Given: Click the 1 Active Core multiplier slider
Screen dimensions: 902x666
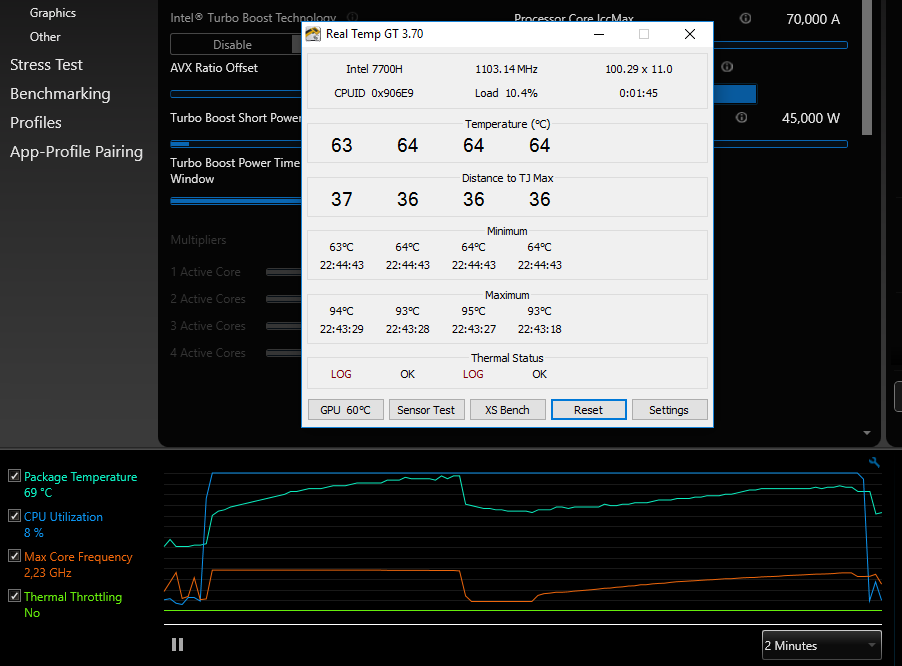Looking at the screenshot, I should click(x=284, y=272).
